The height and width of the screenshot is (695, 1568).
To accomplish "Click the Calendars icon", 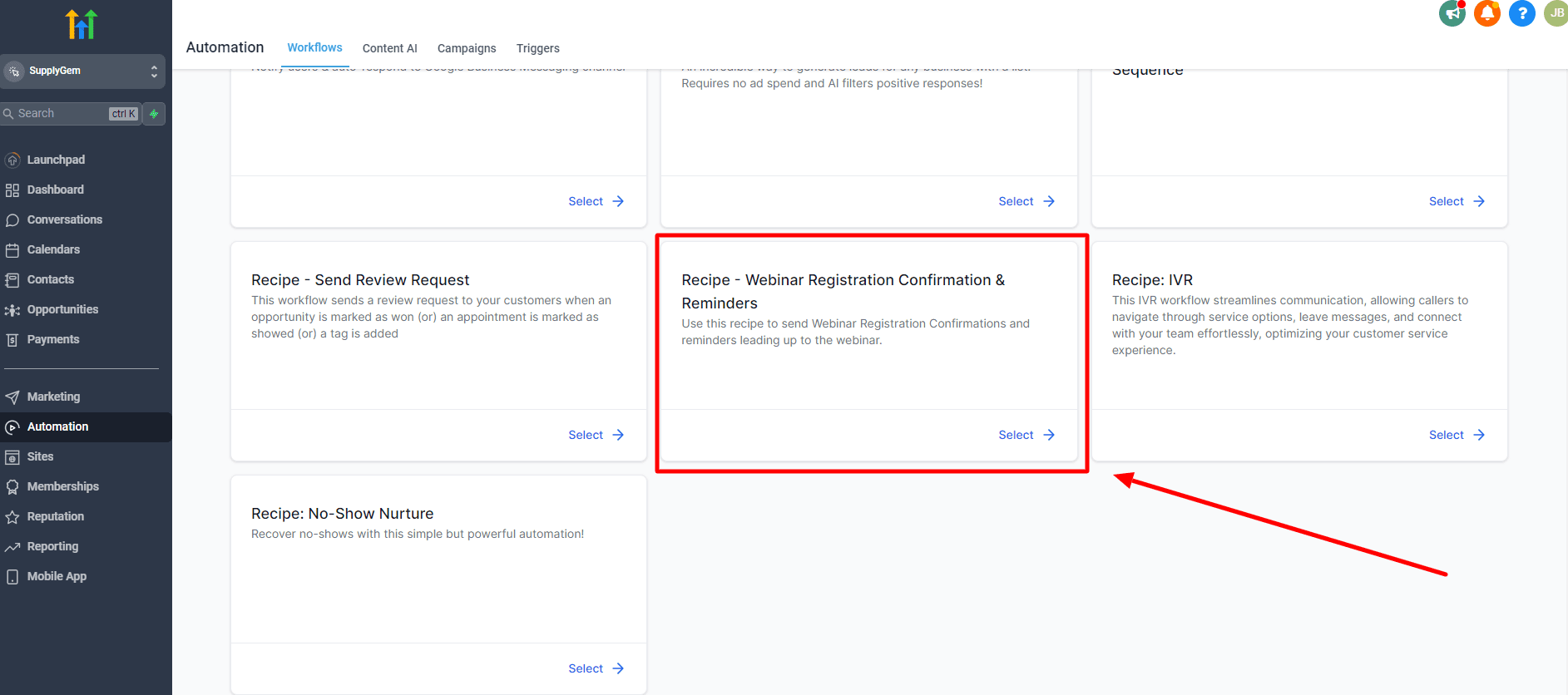I will (x=12, y=249).
